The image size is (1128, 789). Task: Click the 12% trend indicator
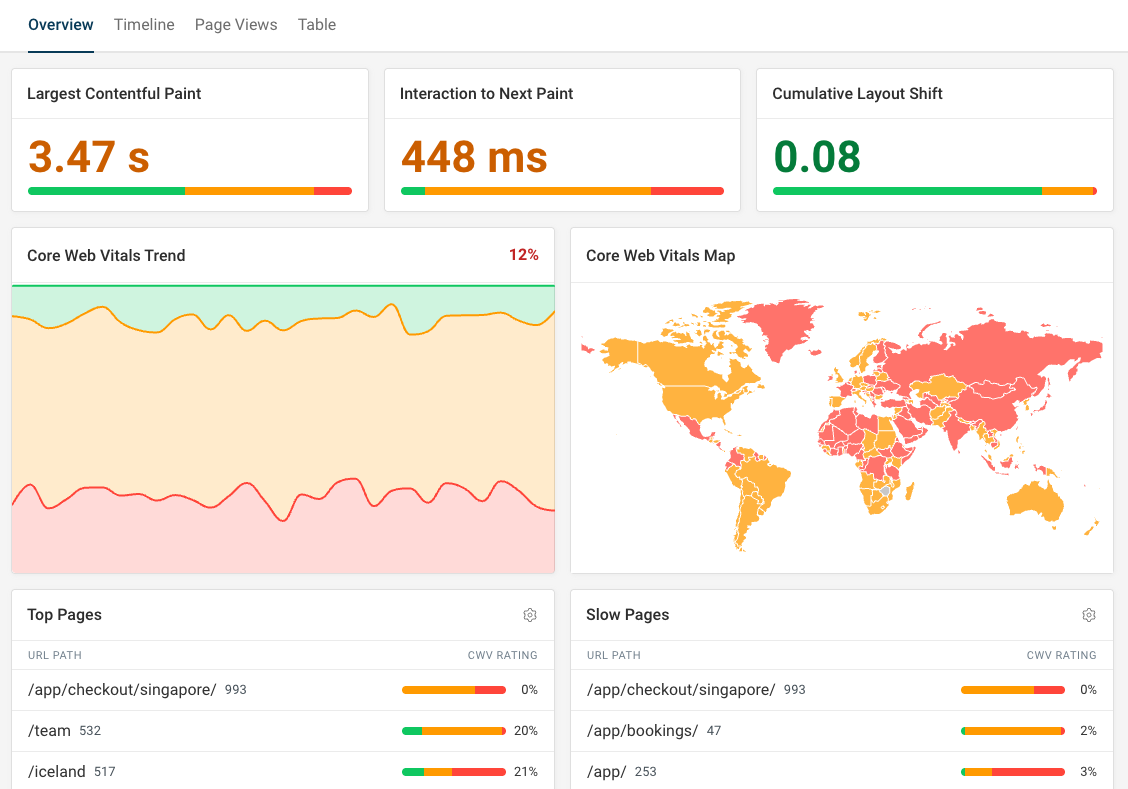524,255
